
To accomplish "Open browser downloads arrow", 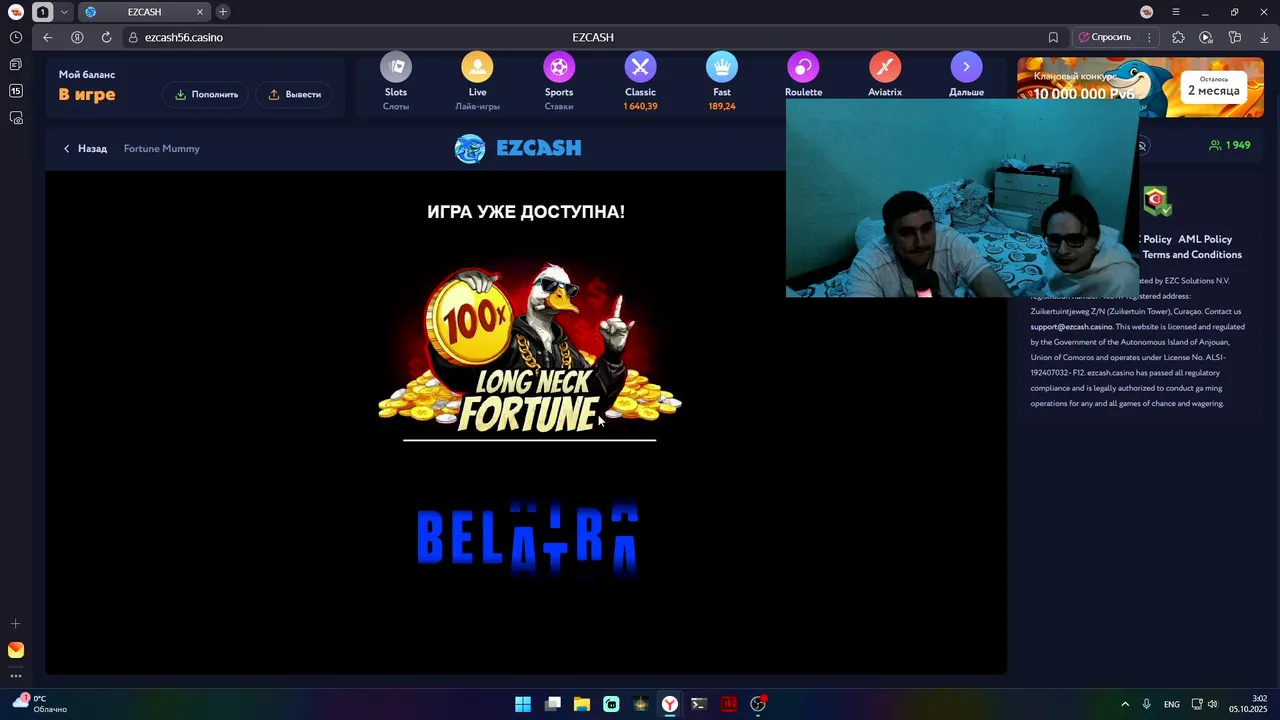I will (x=1263, y=37).
